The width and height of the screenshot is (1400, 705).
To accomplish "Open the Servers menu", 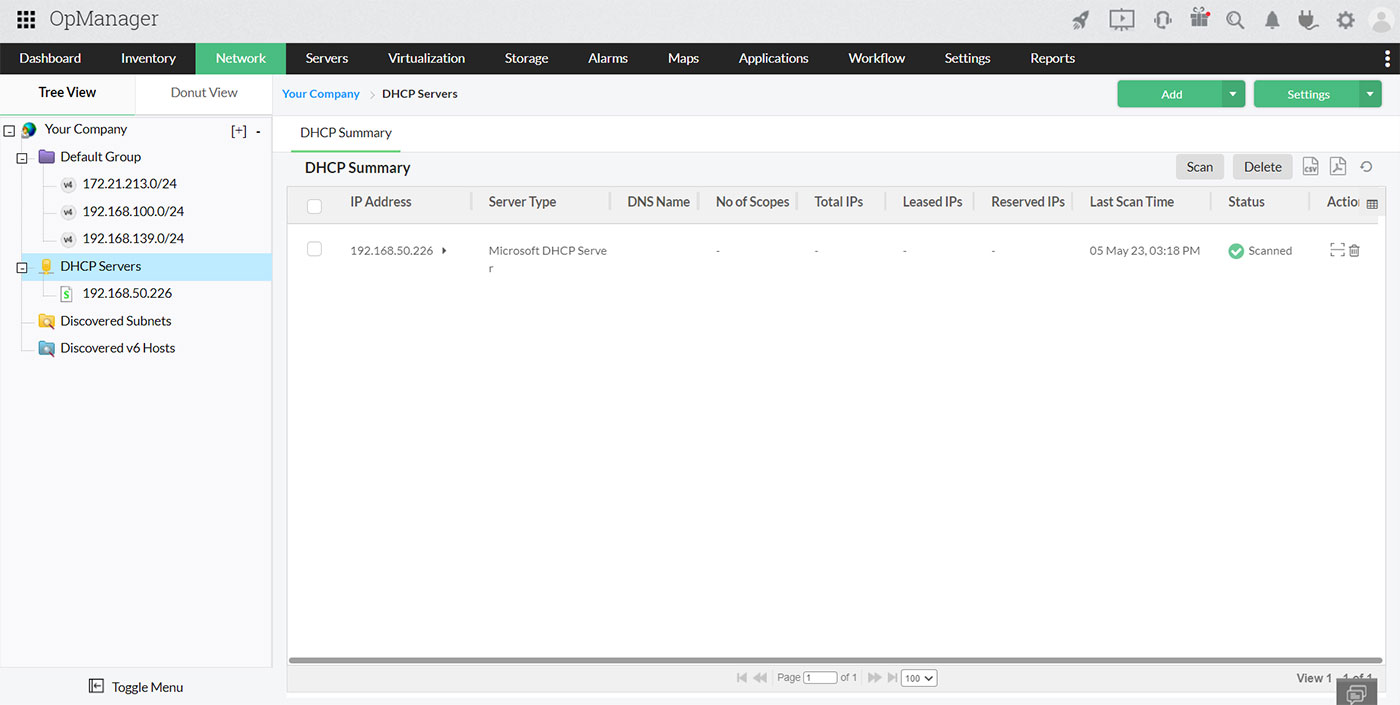I will click(x=327, y=58).
